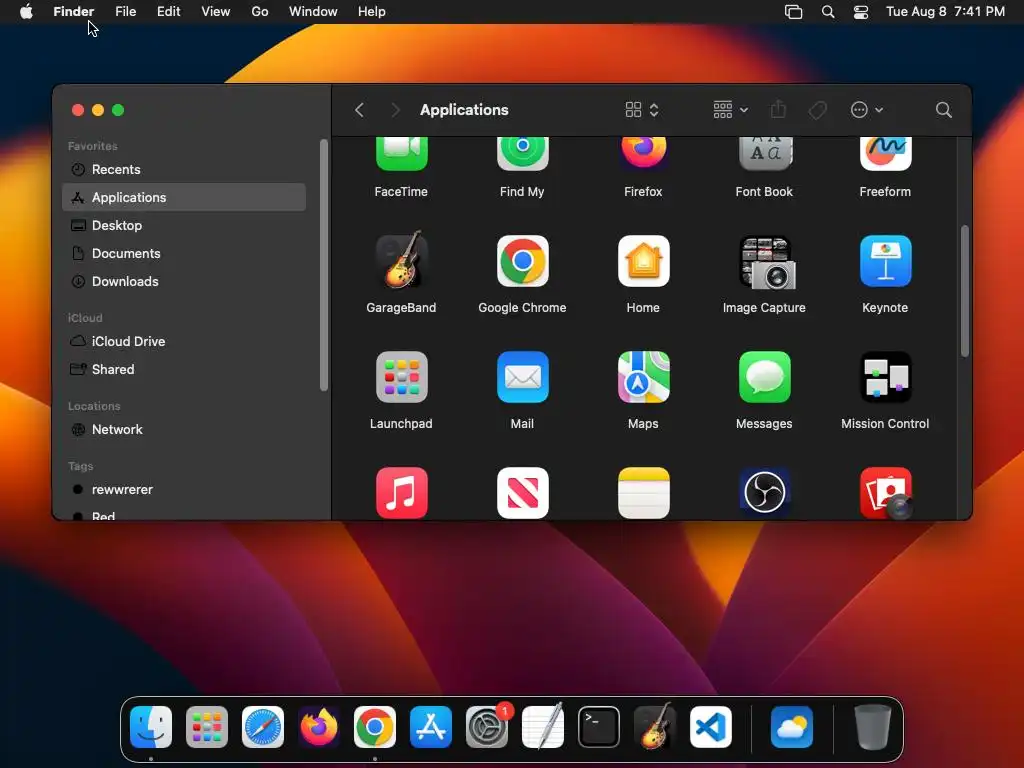Select the Mission Control app icon
1024x768 pixels.
point(886,377)
